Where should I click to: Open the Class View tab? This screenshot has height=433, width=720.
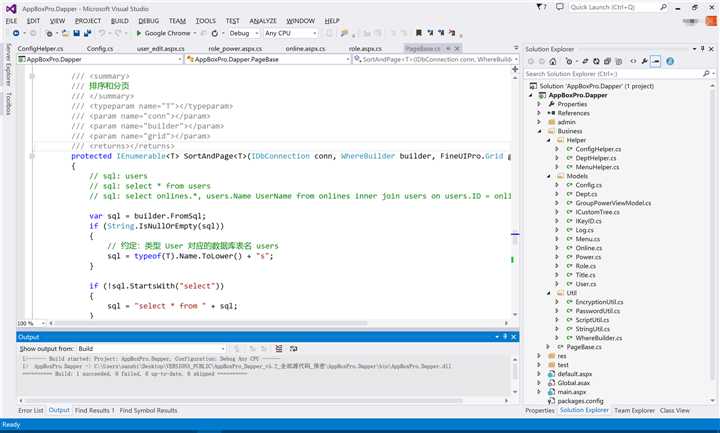point(675,410)
